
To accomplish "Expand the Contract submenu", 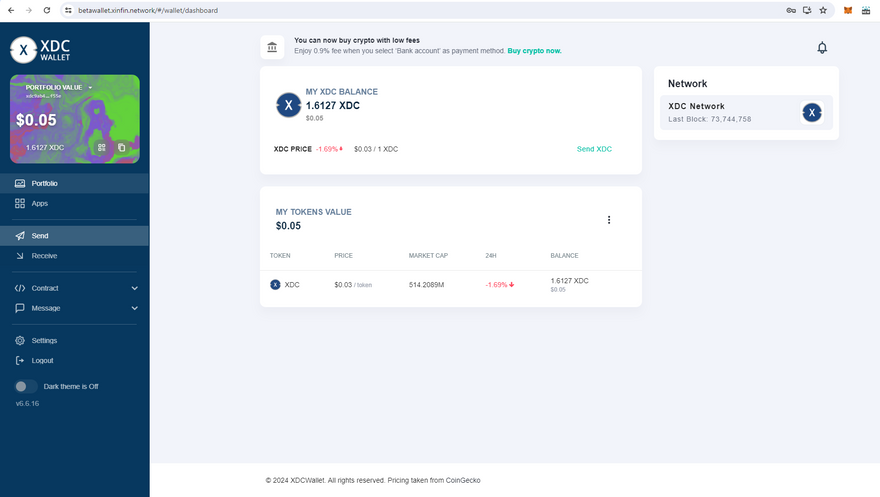I will click(x=134, y=288).
